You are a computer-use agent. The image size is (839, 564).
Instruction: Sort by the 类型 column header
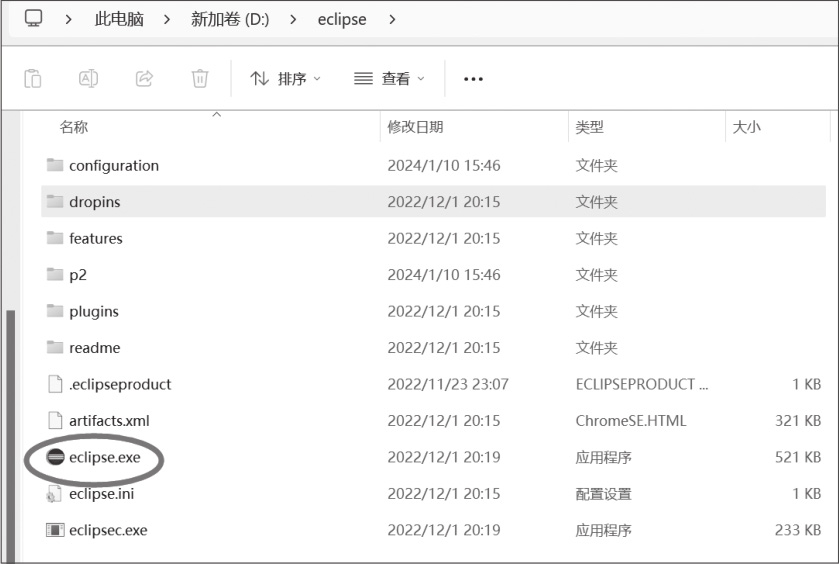coord(590,127)
